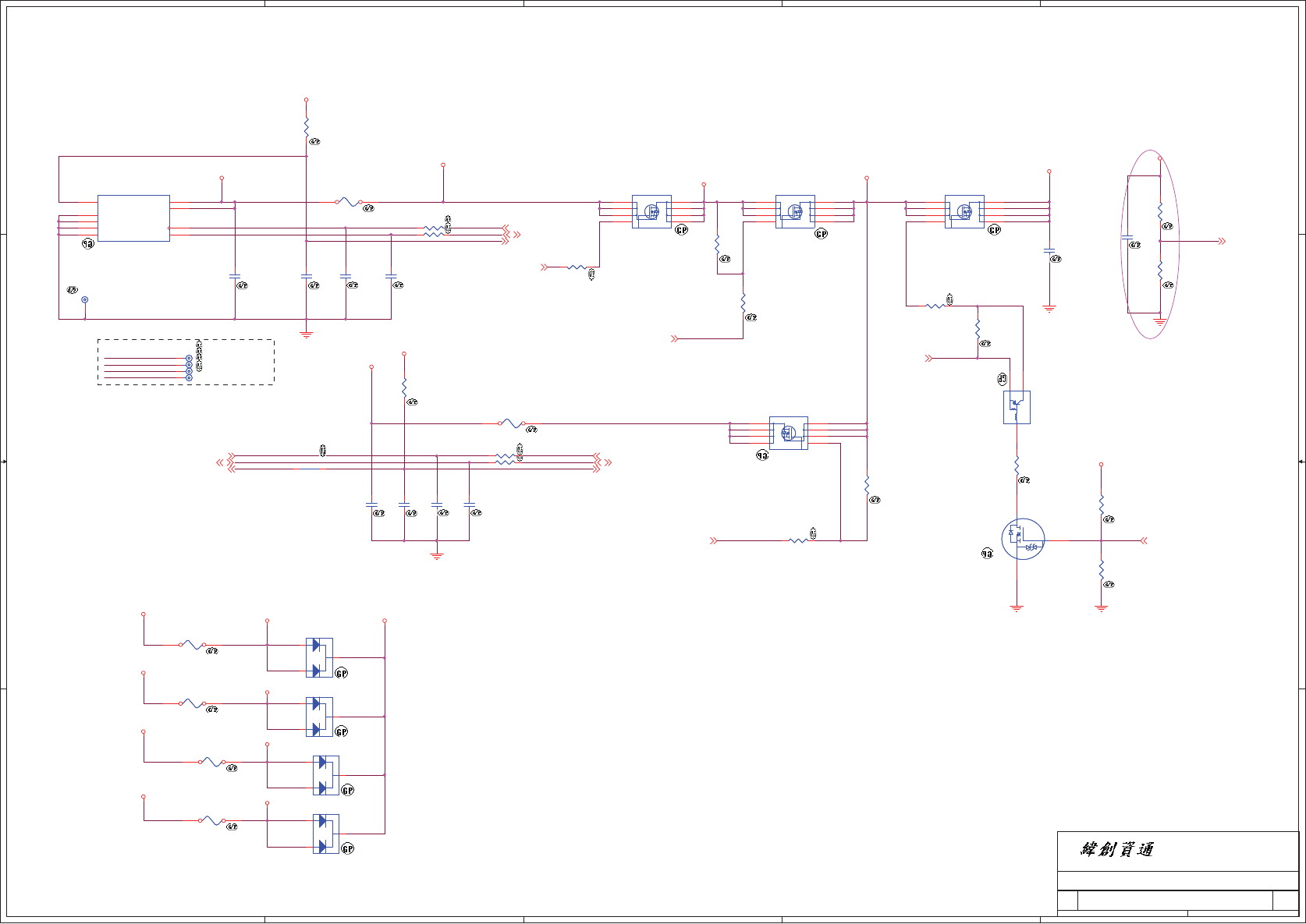Screen dimensions: 1306x924
Task: Select the third MOSFET package in the top row
Action: (964, 211)
